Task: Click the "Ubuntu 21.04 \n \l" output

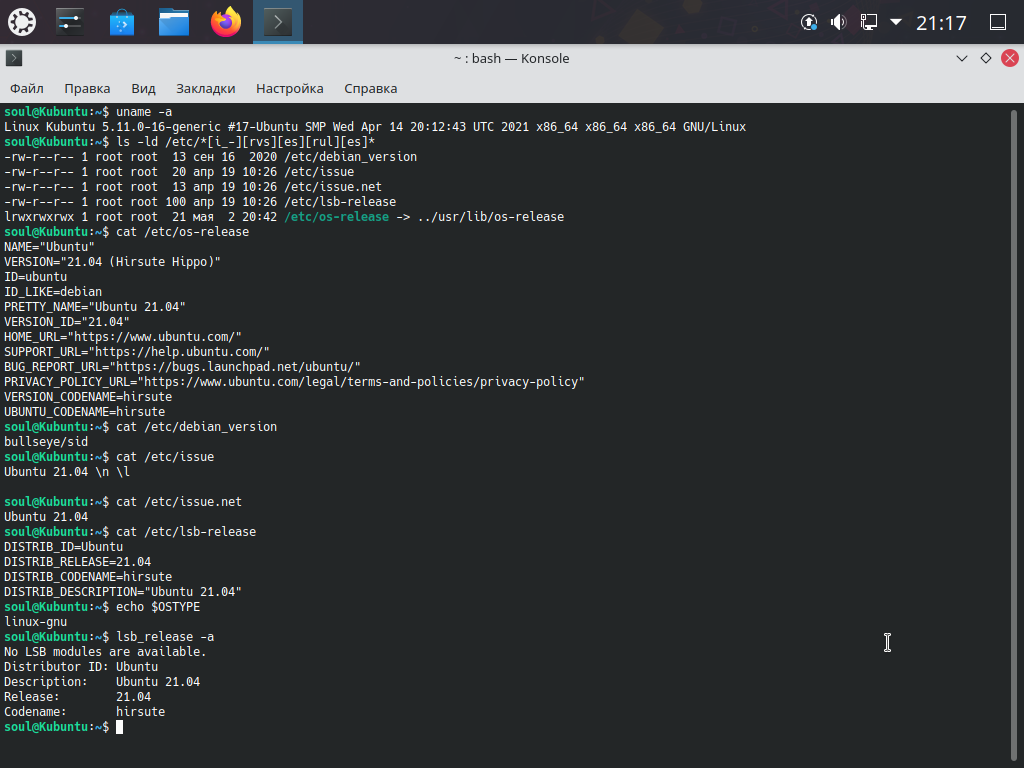Action: pos(67,472)
